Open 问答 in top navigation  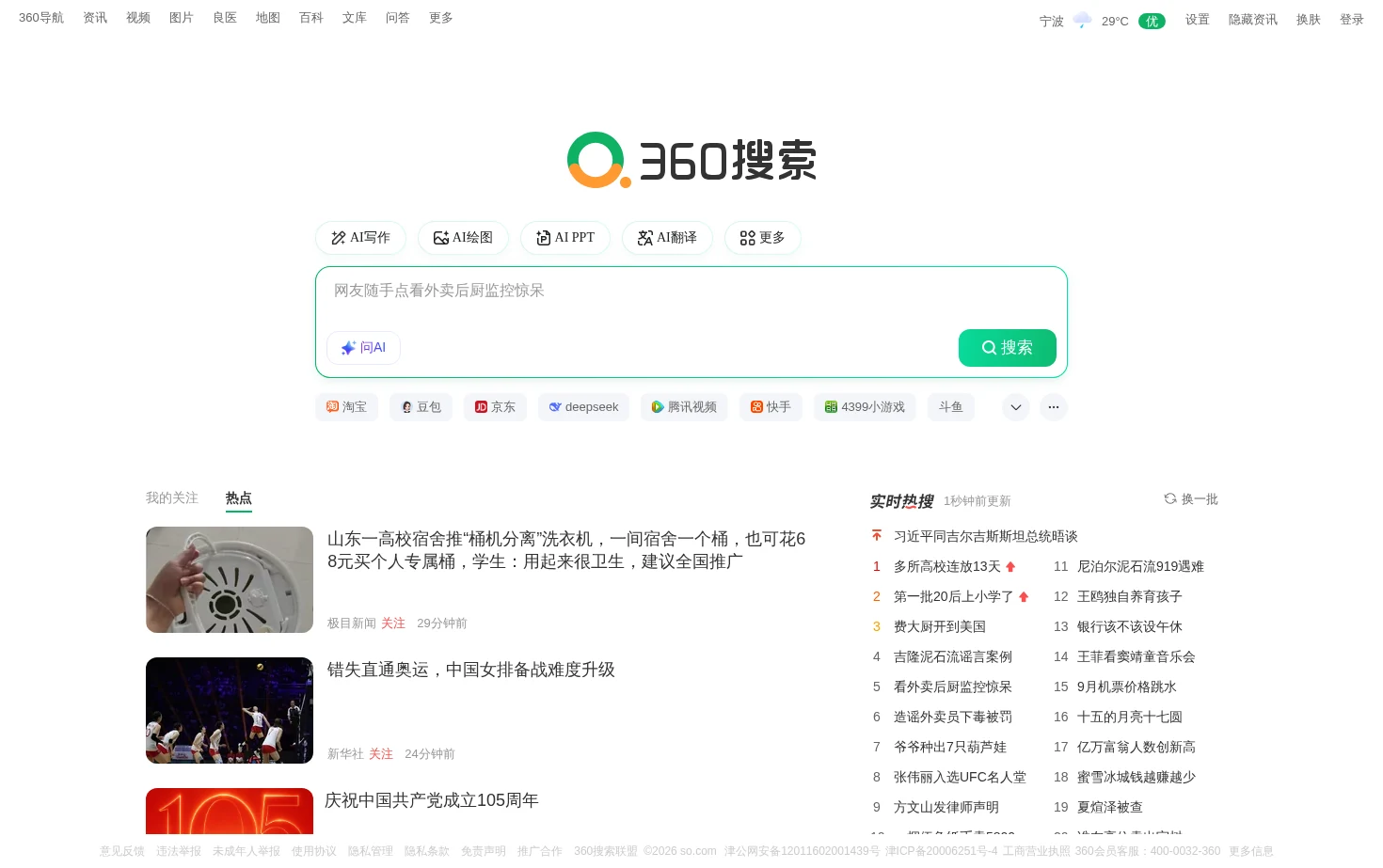click(x=398, y=18)
